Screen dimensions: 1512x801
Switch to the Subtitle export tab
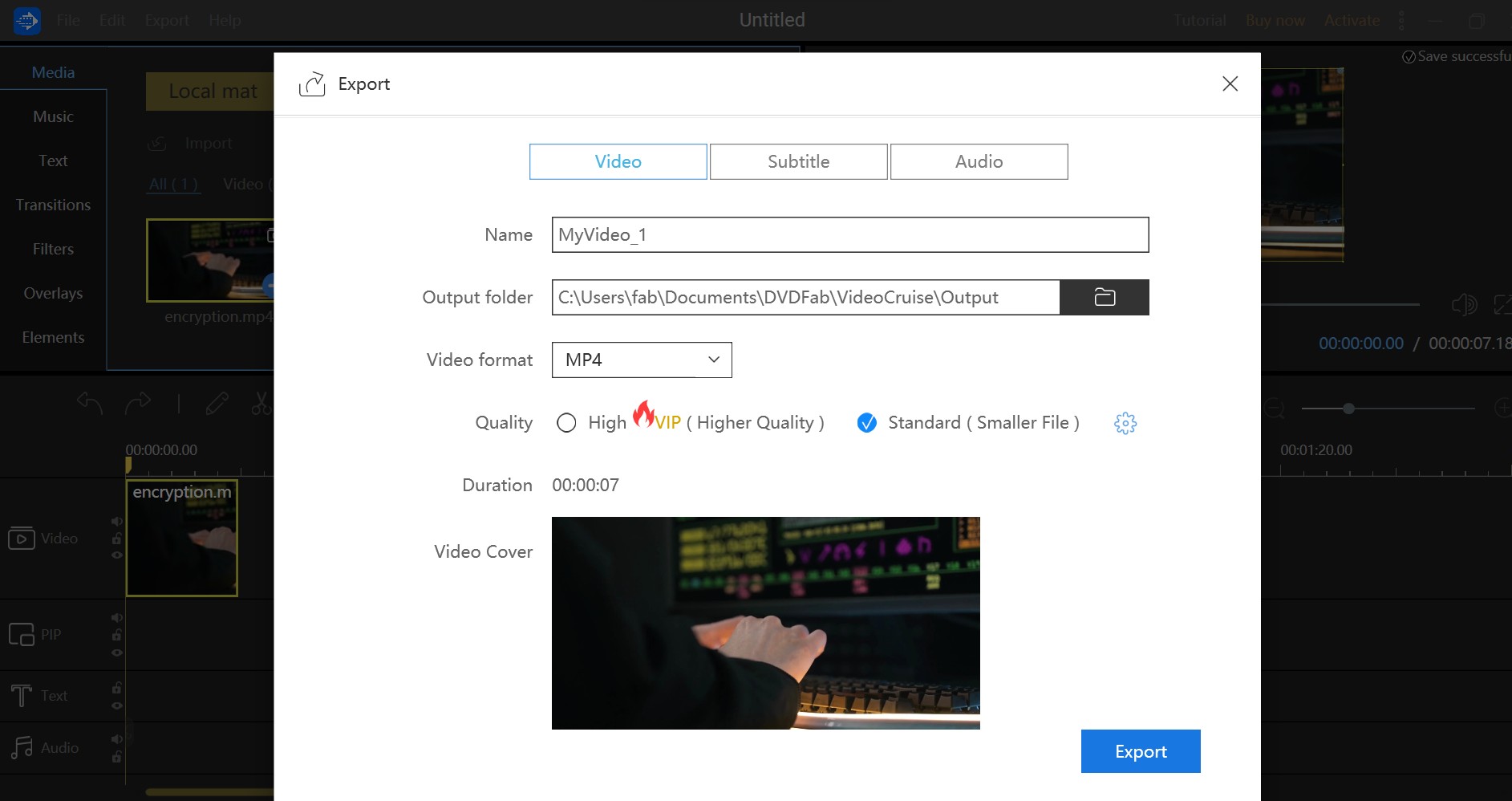click(x=799, y=161)
